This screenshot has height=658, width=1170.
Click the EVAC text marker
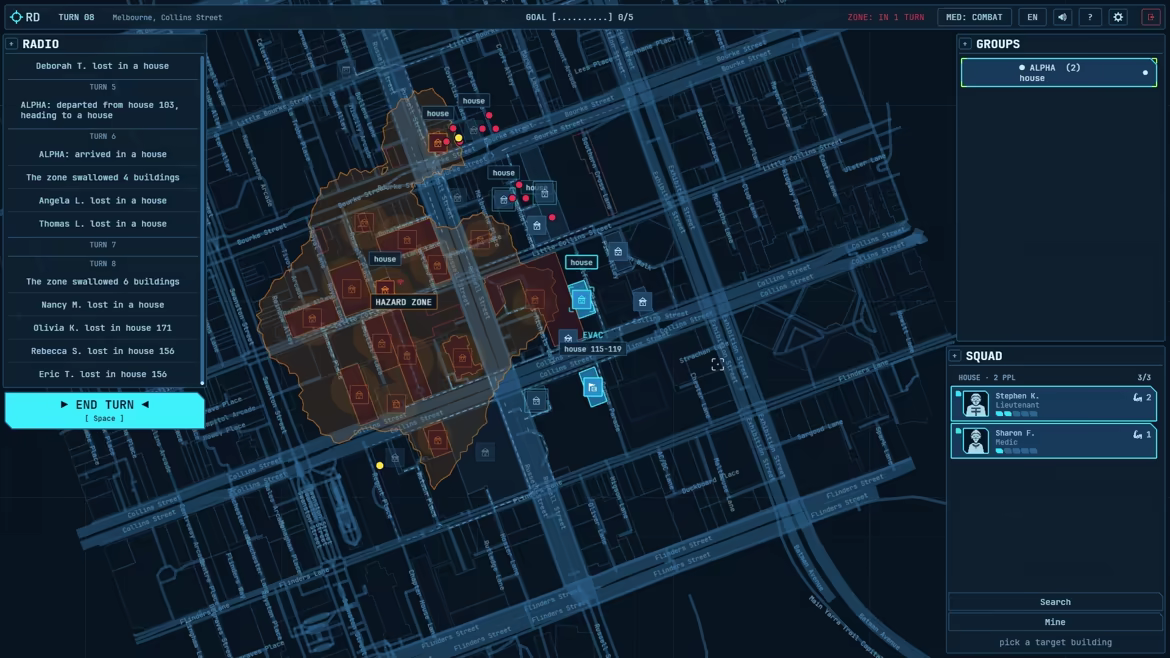point(592,335)
